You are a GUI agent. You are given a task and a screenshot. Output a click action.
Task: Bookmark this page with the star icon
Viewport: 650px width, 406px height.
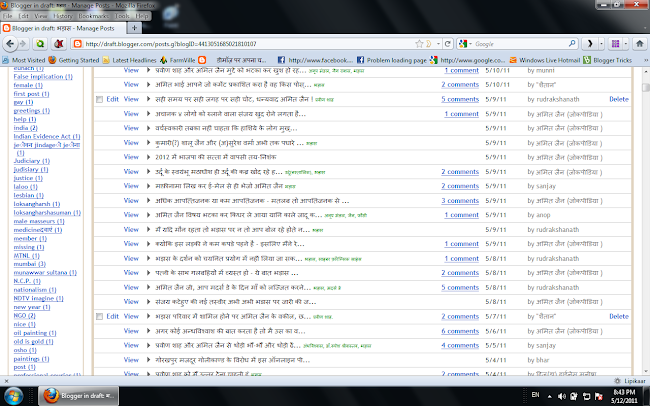tap(419, 44)
